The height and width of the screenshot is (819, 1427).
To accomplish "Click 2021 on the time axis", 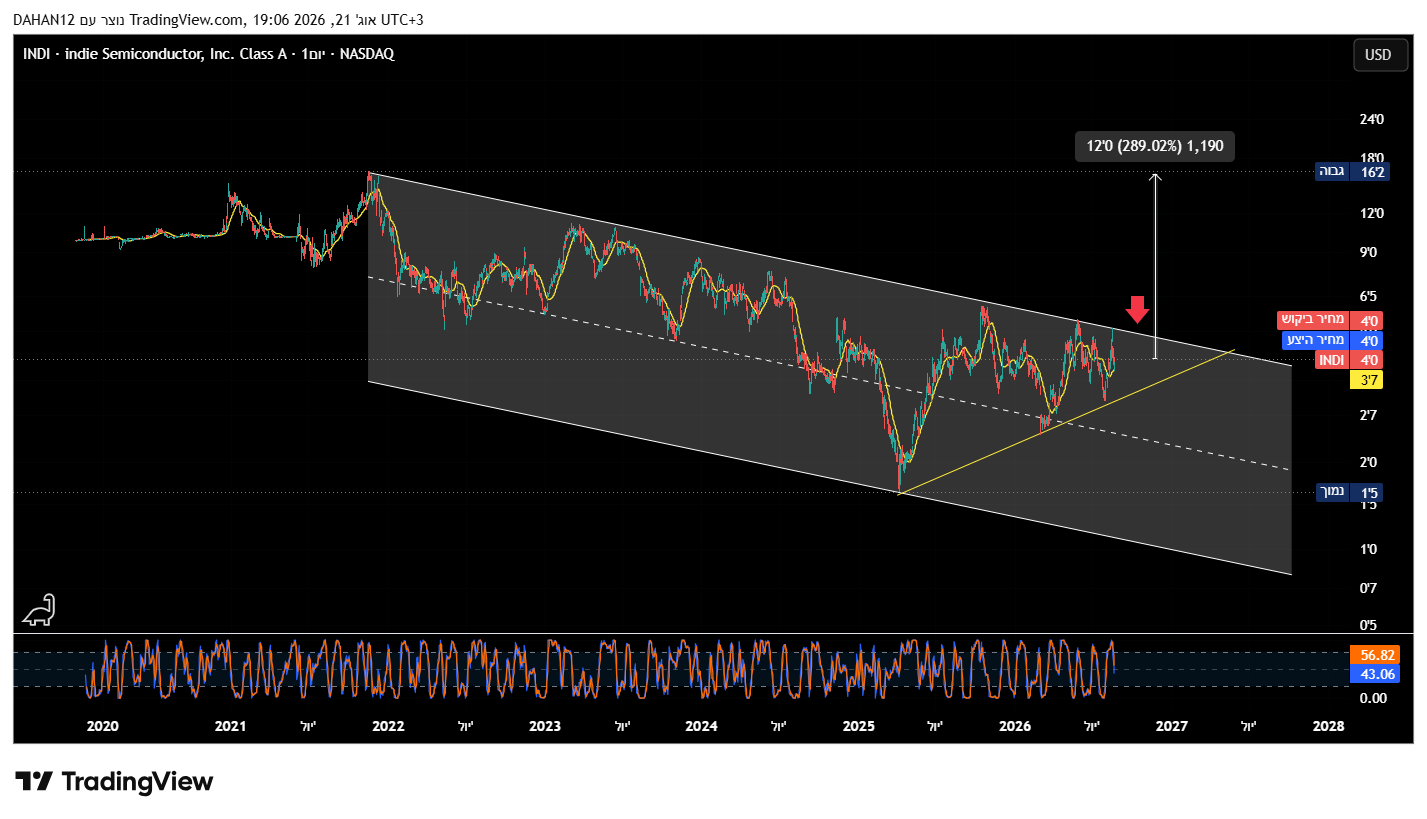I will point(231,726).
